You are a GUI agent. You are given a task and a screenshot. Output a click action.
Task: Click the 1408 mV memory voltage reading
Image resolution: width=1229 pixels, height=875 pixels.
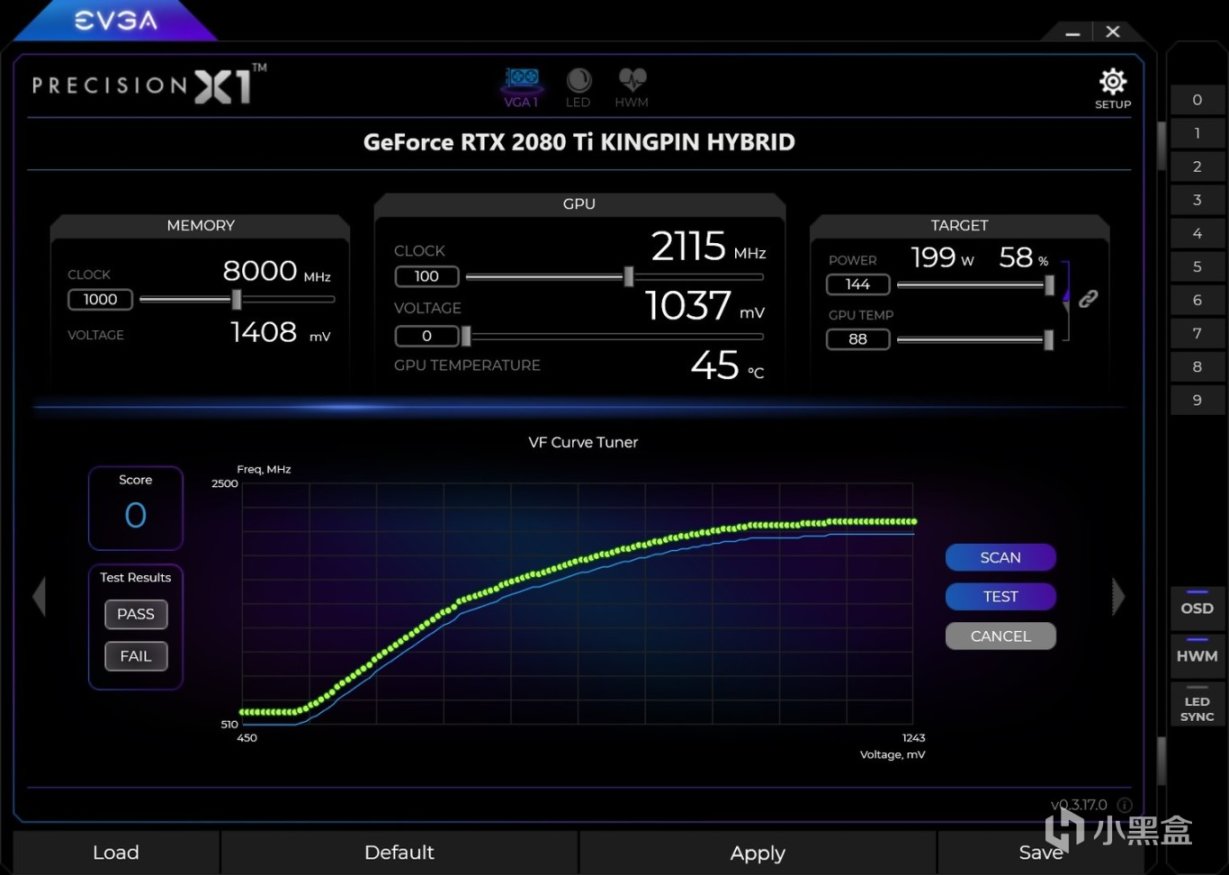(x=280, y=332)
